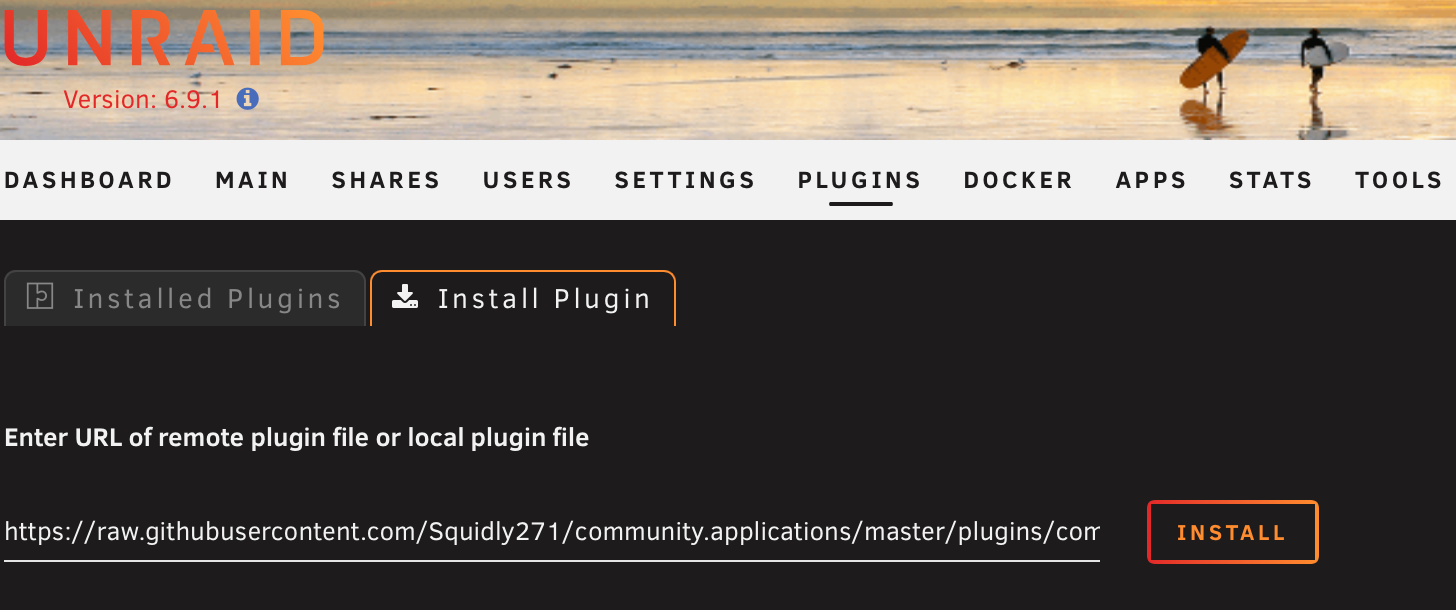Click the version info icon next to 6.9.1
Viewport: 1456px width, 610px height.
[246, 99]
